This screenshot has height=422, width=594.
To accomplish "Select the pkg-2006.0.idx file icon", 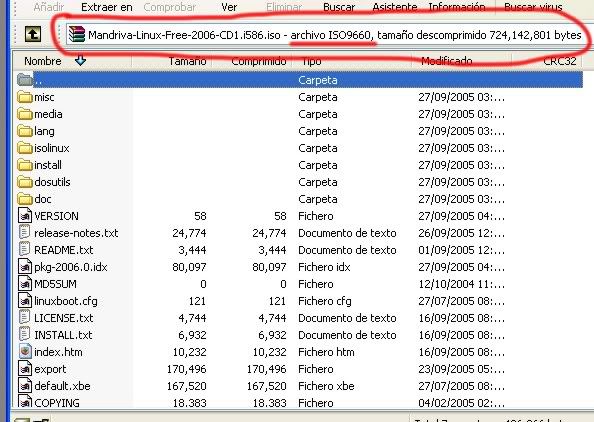I will pos(25,267).
